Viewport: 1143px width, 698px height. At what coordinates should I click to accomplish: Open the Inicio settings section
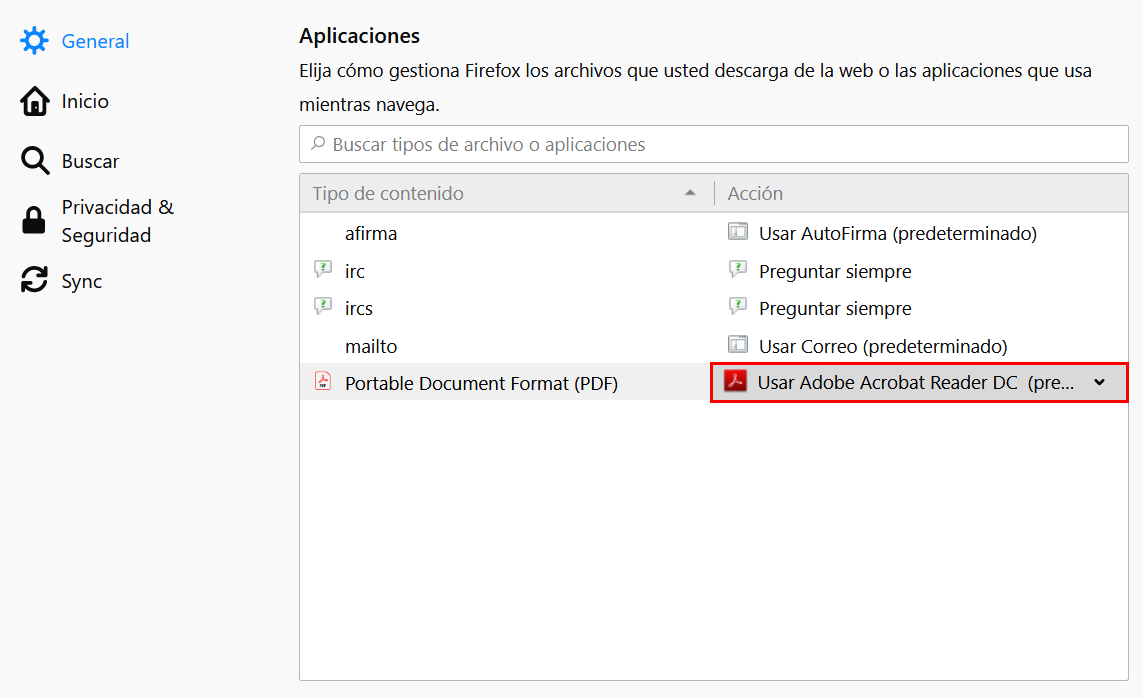pos(85,101)
